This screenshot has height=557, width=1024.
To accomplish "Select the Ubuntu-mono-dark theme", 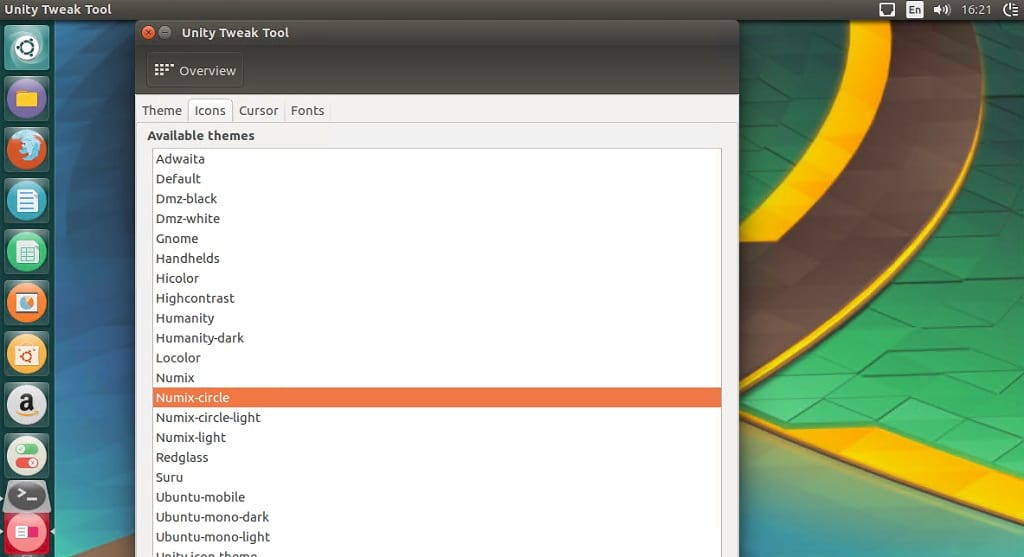I will pyautogui.click(x=437, y=517).
